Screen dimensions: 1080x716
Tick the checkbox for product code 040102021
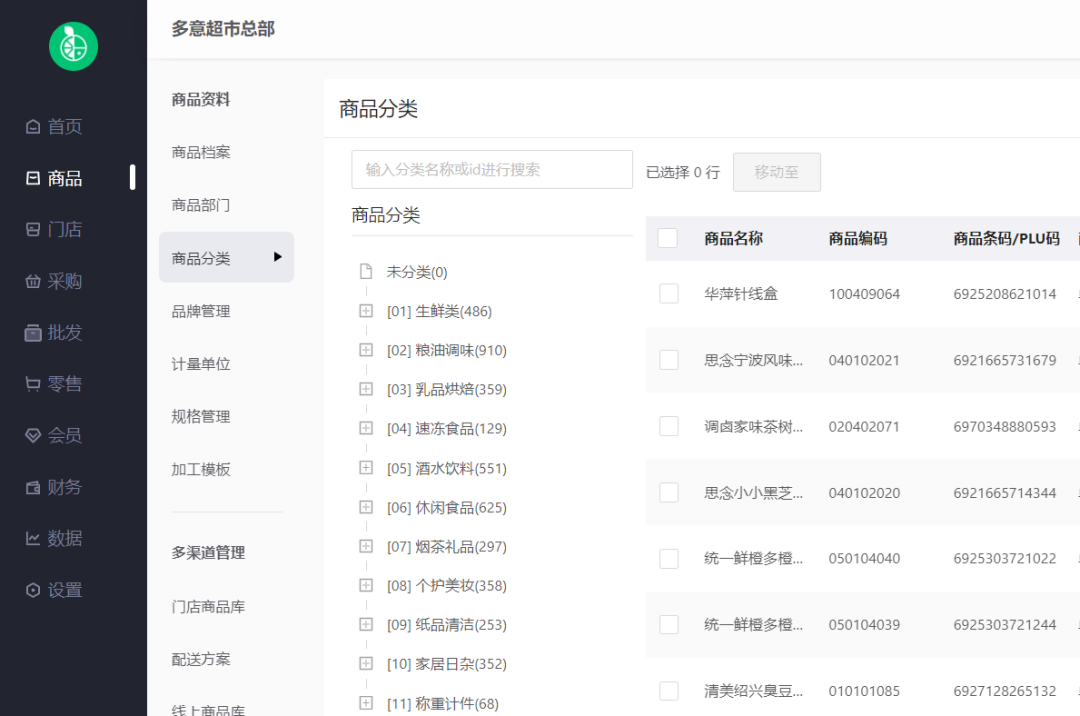(669, 360)
